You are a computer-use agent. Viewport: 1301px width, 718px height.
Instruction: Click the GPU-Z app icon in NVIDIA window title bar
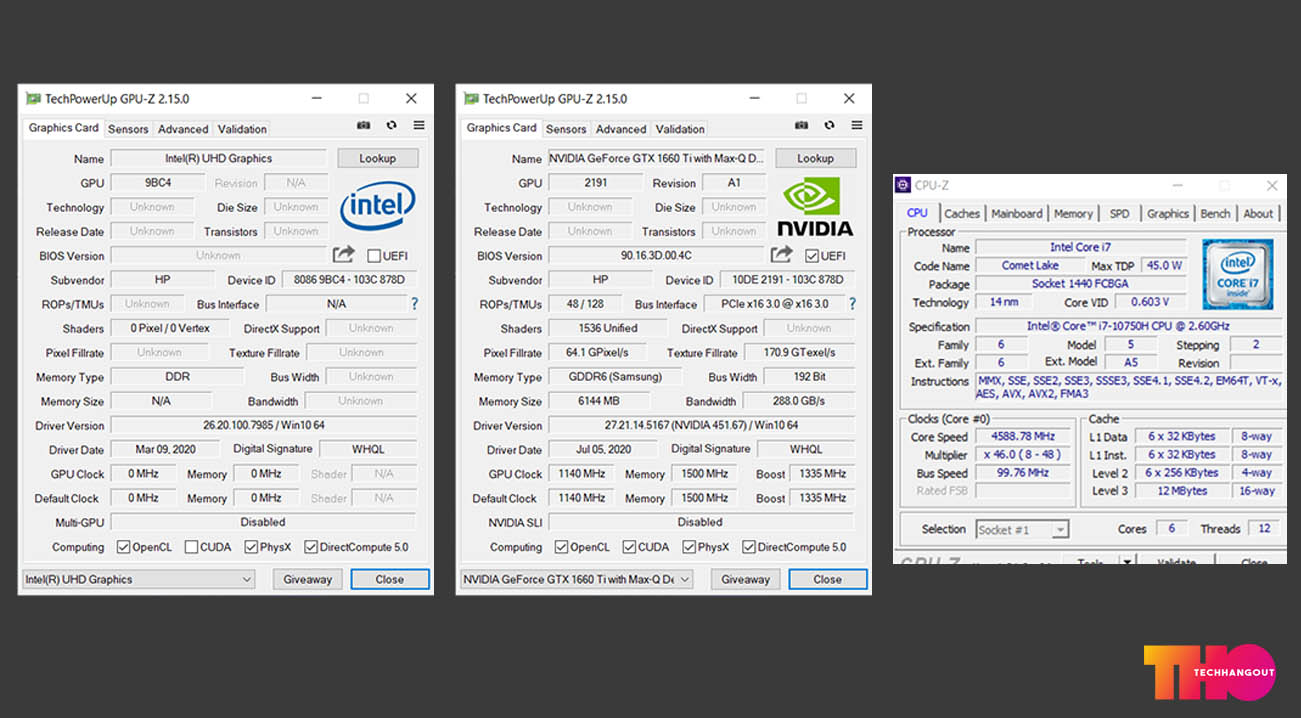click(472, 99)
